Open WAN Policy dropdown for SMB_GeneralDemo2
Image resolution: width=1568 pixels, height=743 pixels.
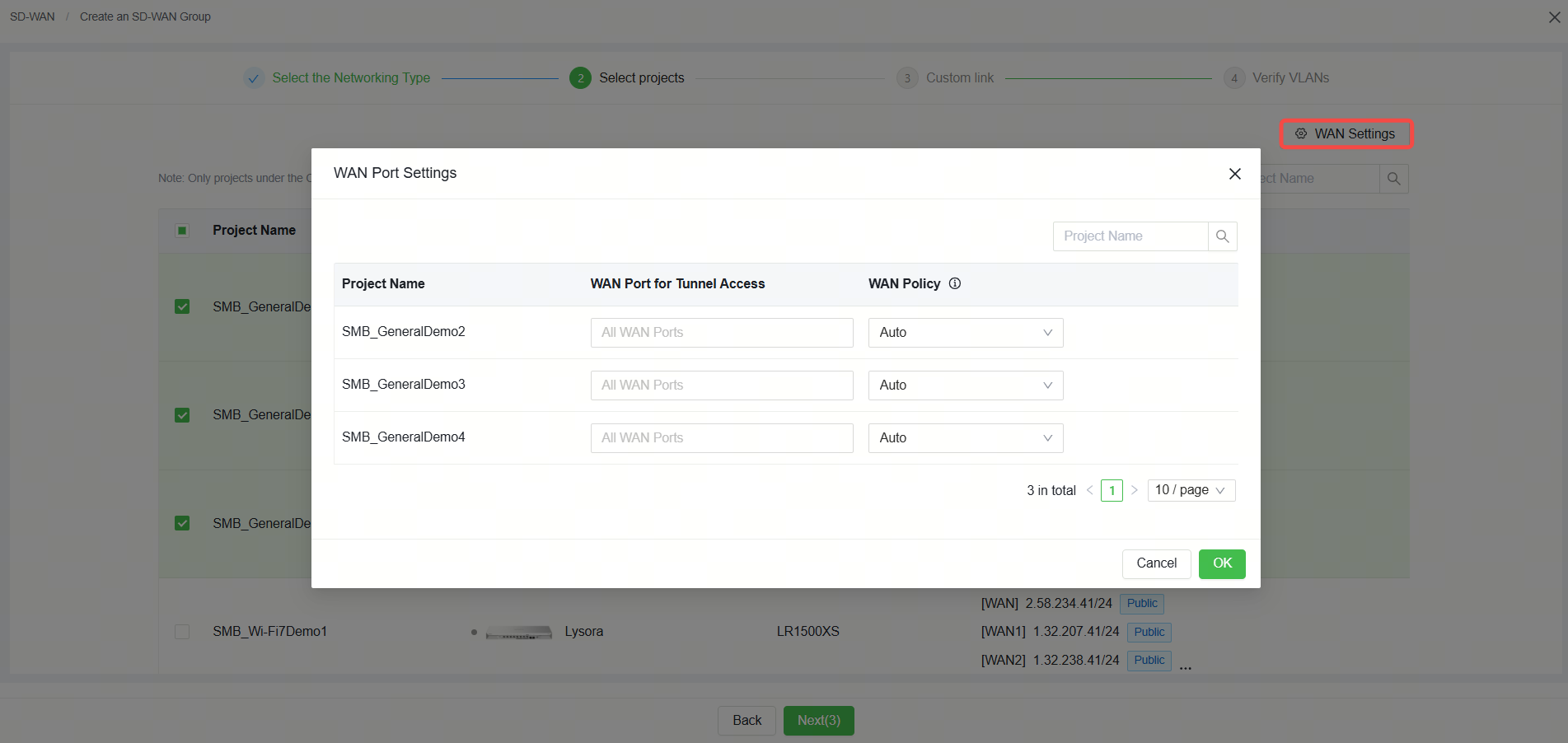point(966,333)
